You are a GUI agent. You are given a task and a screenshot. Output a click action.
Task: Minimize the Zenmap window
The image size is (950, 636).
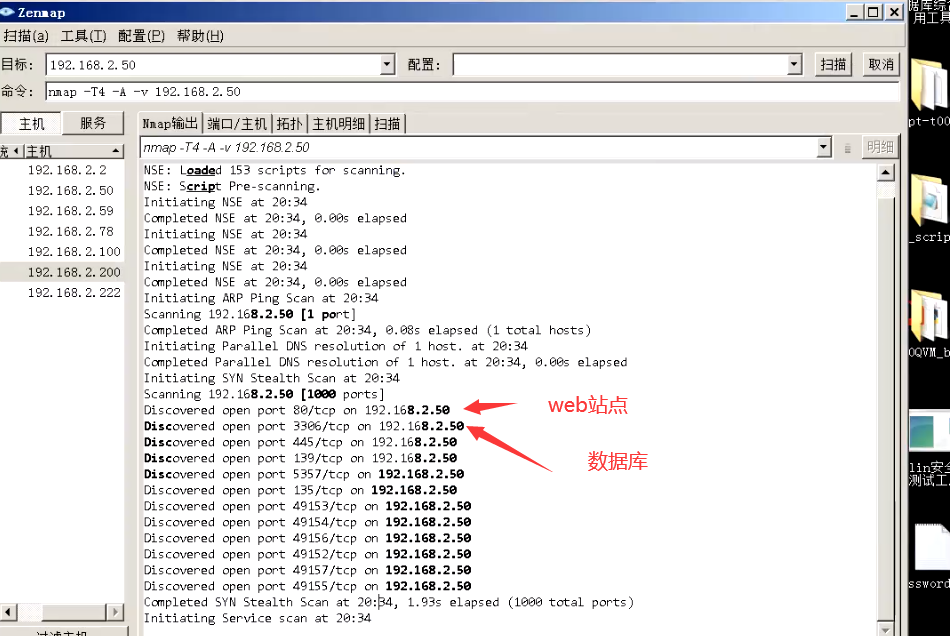click(x=854, y=12)
